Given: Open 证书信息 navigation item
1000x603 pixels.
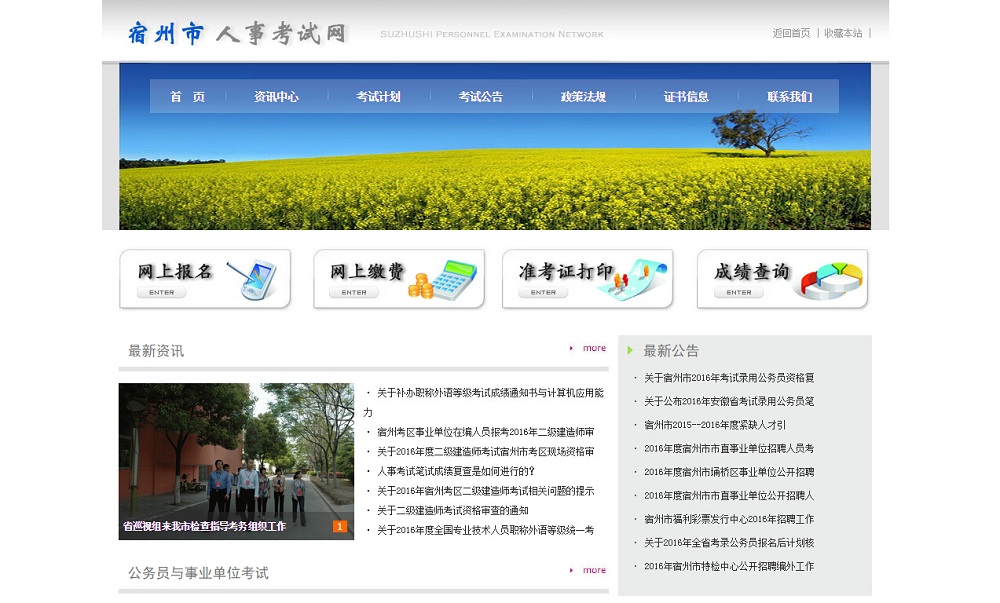Looking at the screenshot, I should (686, 97).
